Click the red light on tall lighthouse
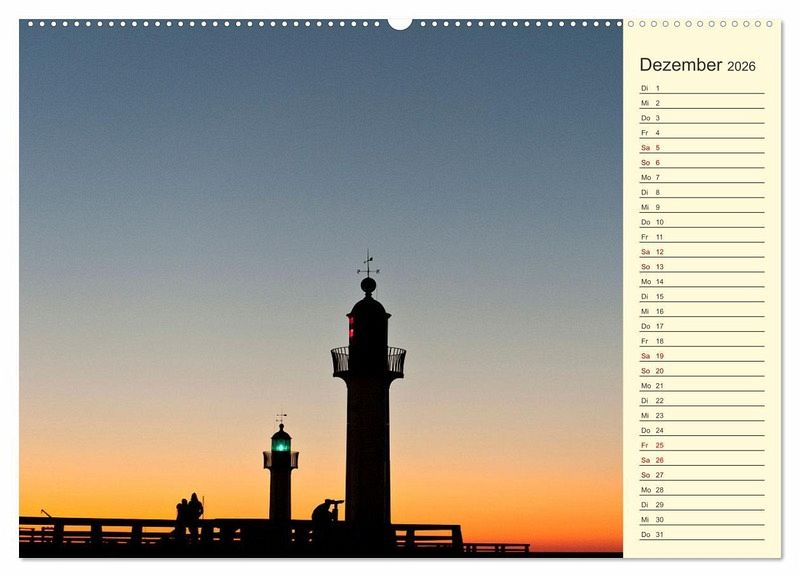Screen dimensions: 800x577 351,327
